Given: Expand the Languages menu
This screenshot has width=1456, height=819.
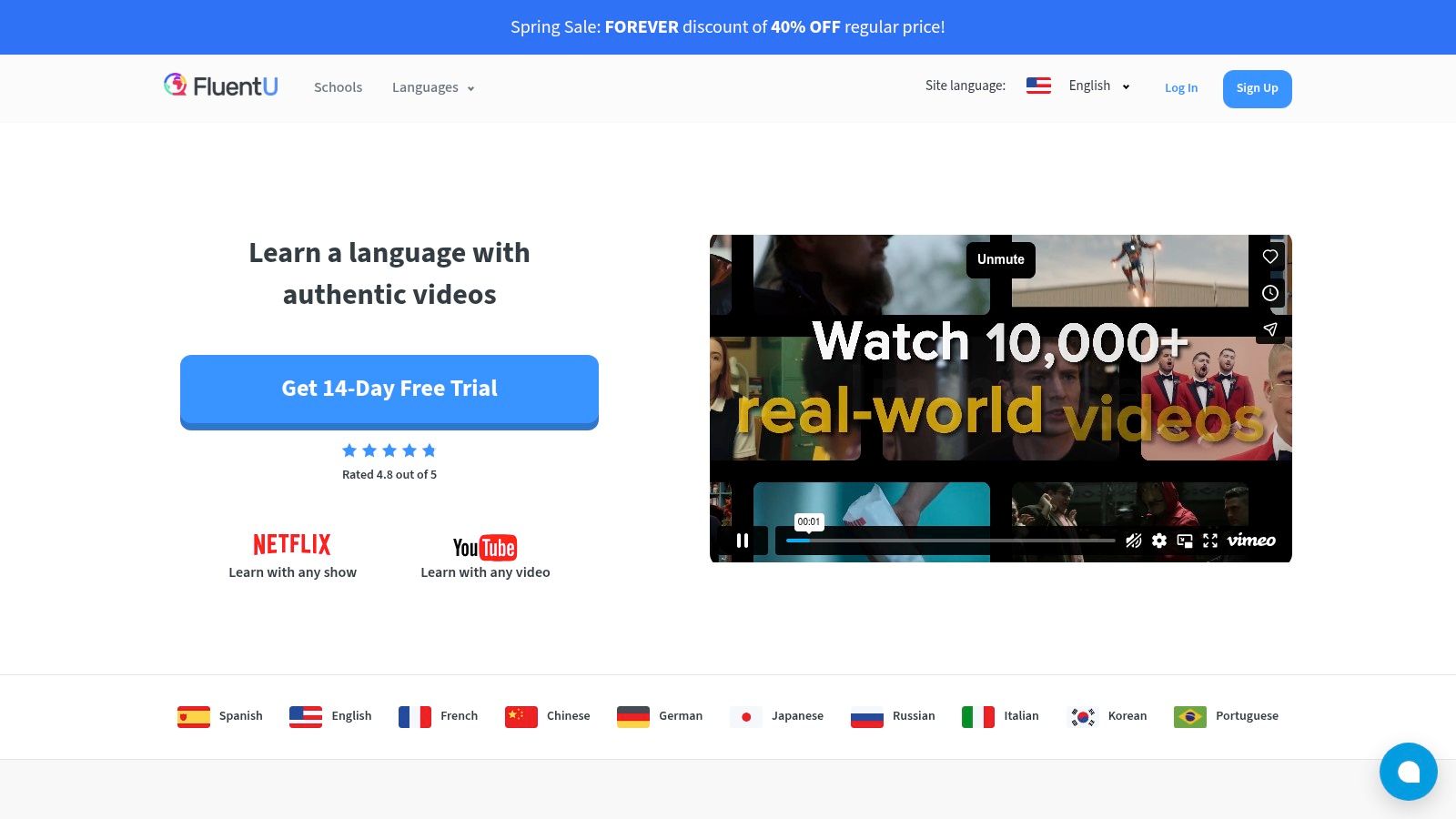Looking at the screenshot, I should click(x=433, y=87).
